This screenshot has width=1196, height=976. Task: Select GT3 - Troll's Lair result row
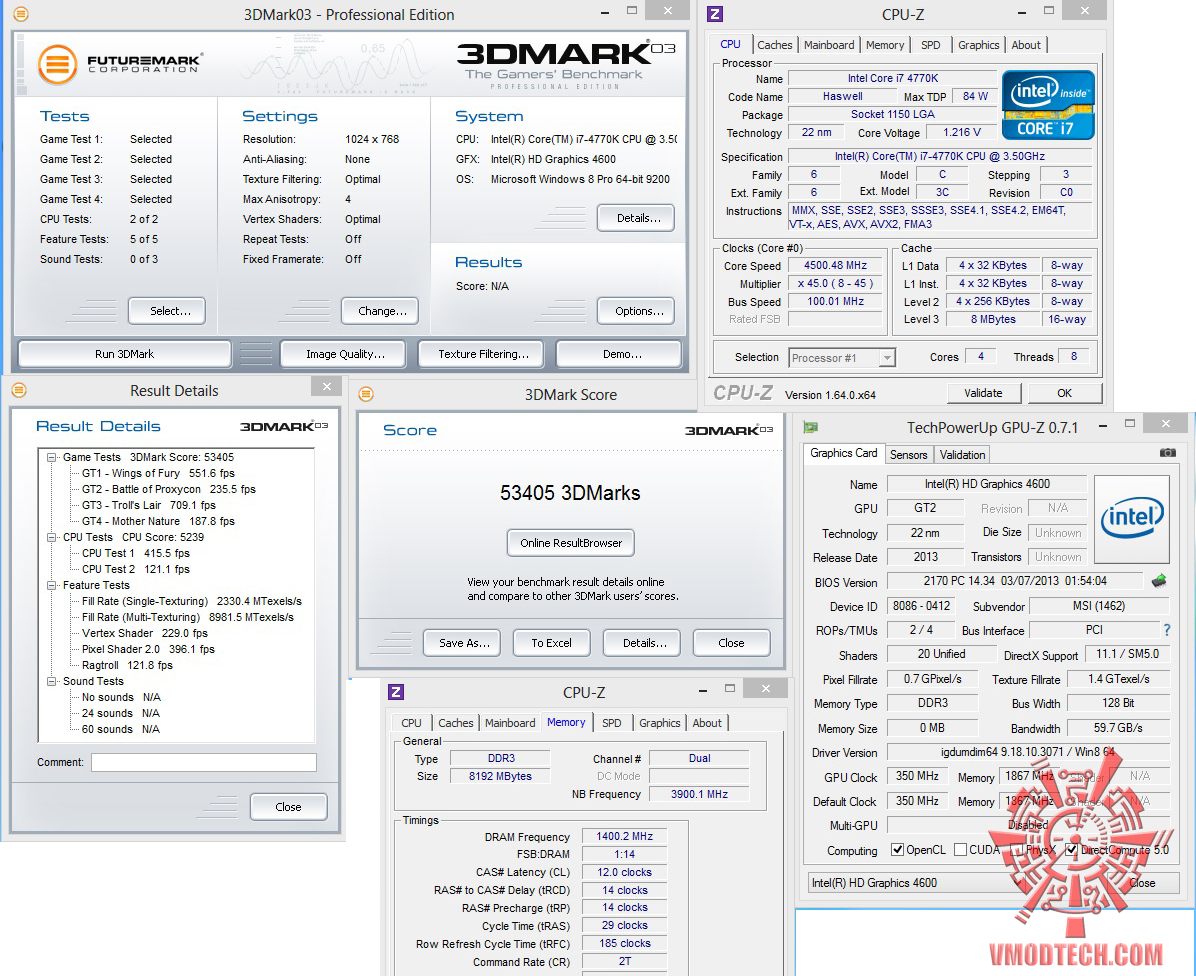(149, 506)
